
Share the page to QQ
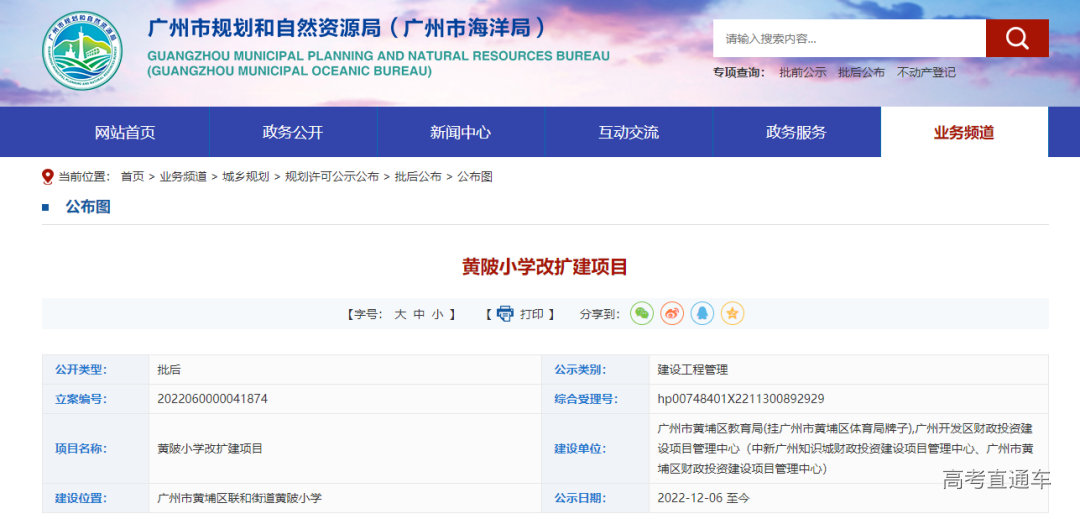coord(702,314)
